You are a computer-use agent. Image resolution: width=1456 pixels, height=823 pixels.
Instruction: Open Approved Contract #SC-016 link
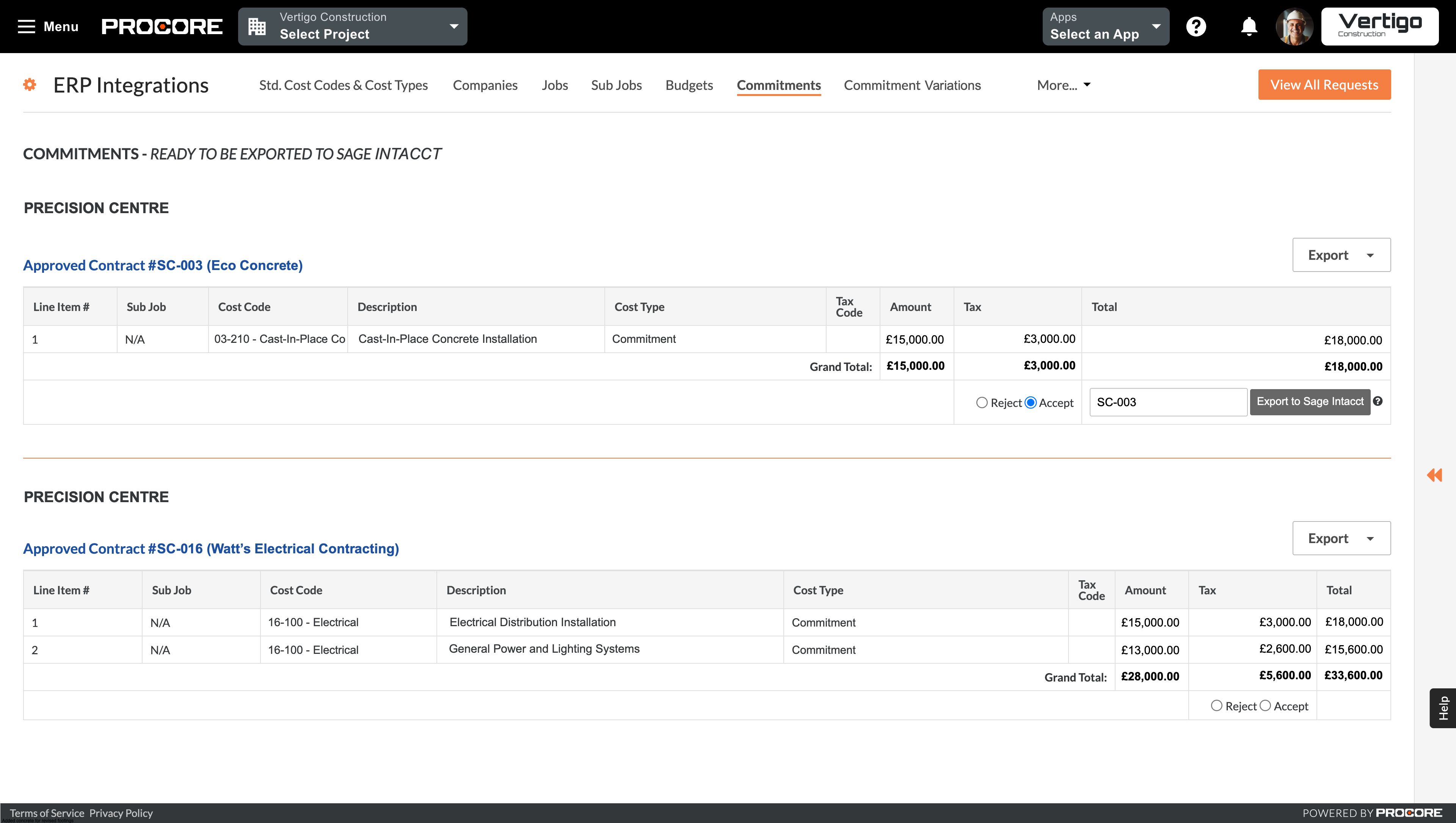(x=211, y=548)
